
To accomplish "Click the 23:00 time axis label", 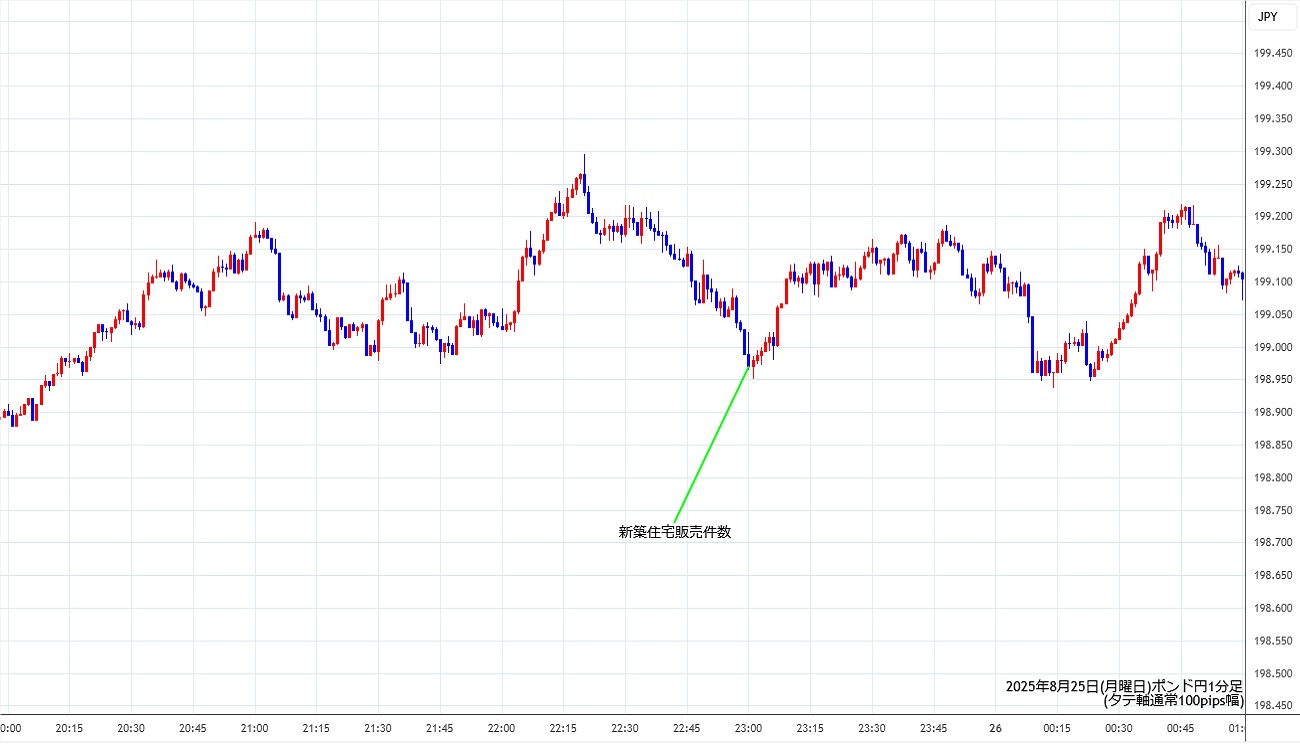I will click(x=748, y=728).
